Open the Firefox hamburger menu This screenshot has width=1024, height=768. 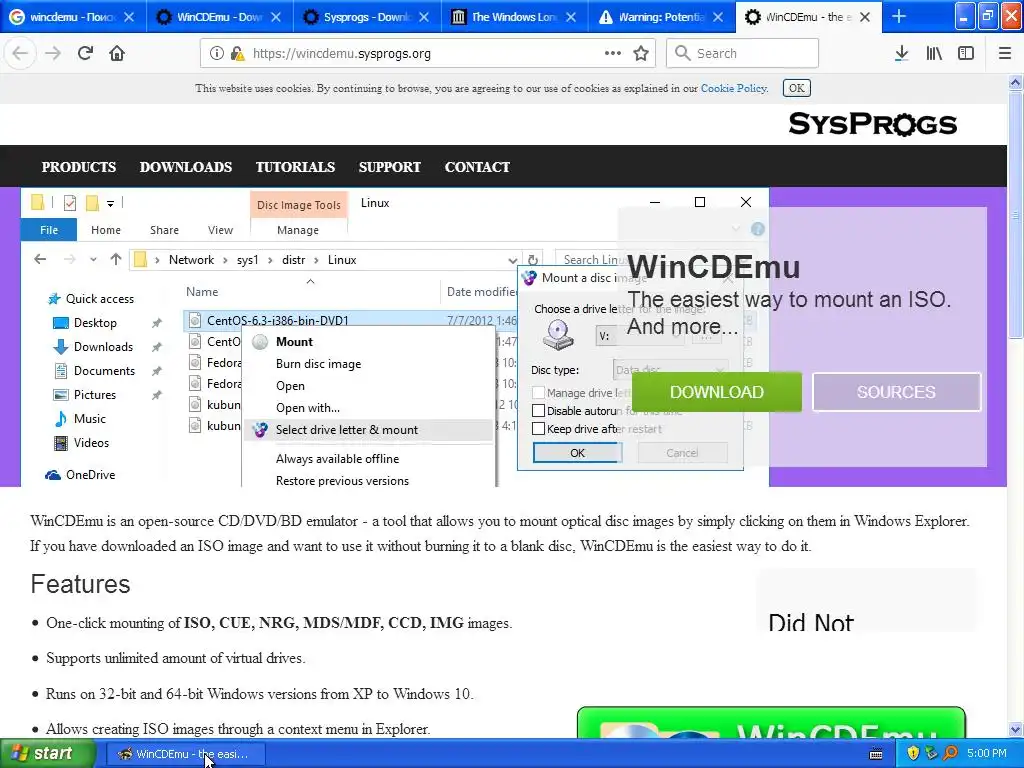tap(1004, 54)
